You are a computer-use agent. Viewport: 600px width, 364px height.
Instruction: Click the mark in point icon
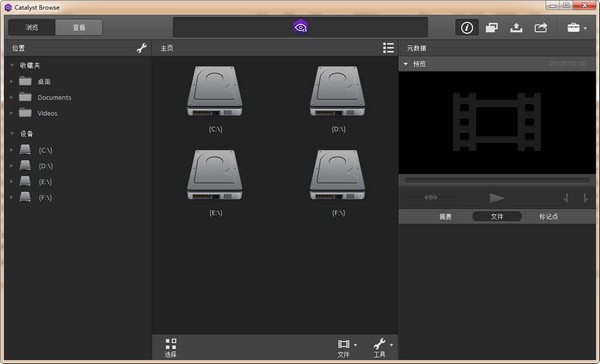point(566,198)
